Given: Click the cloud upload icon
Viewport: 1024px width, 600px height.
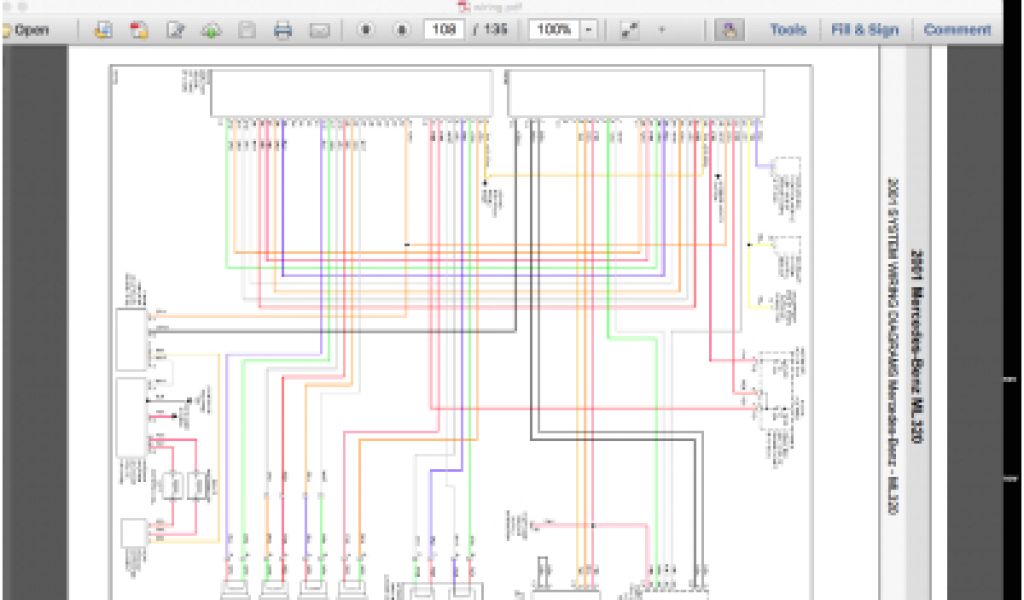Looking at the screenshot, I should point(211,30).
